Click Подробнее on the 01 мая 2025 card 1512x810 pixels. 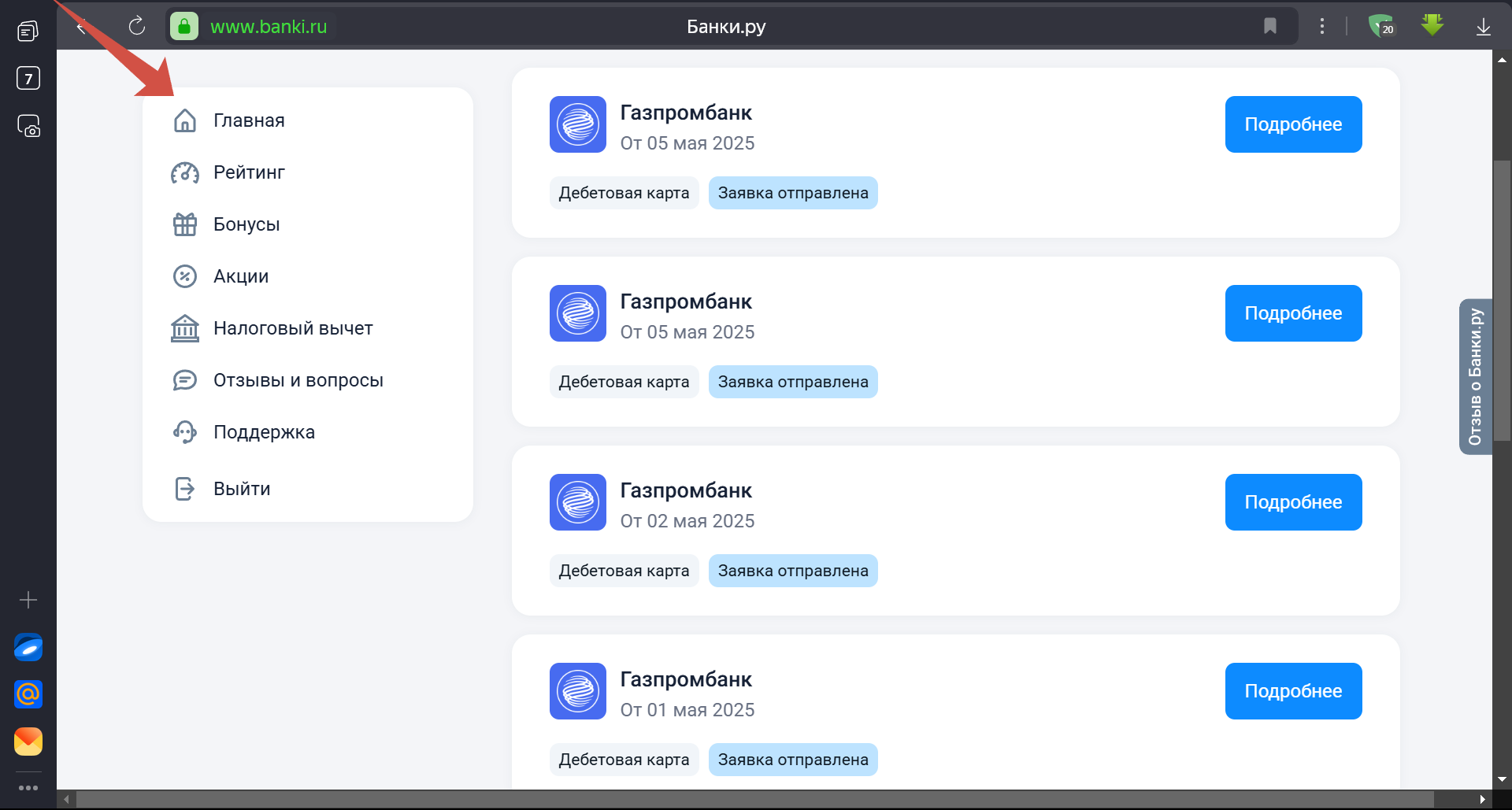pyautogui.click(x=1293, y=691)
